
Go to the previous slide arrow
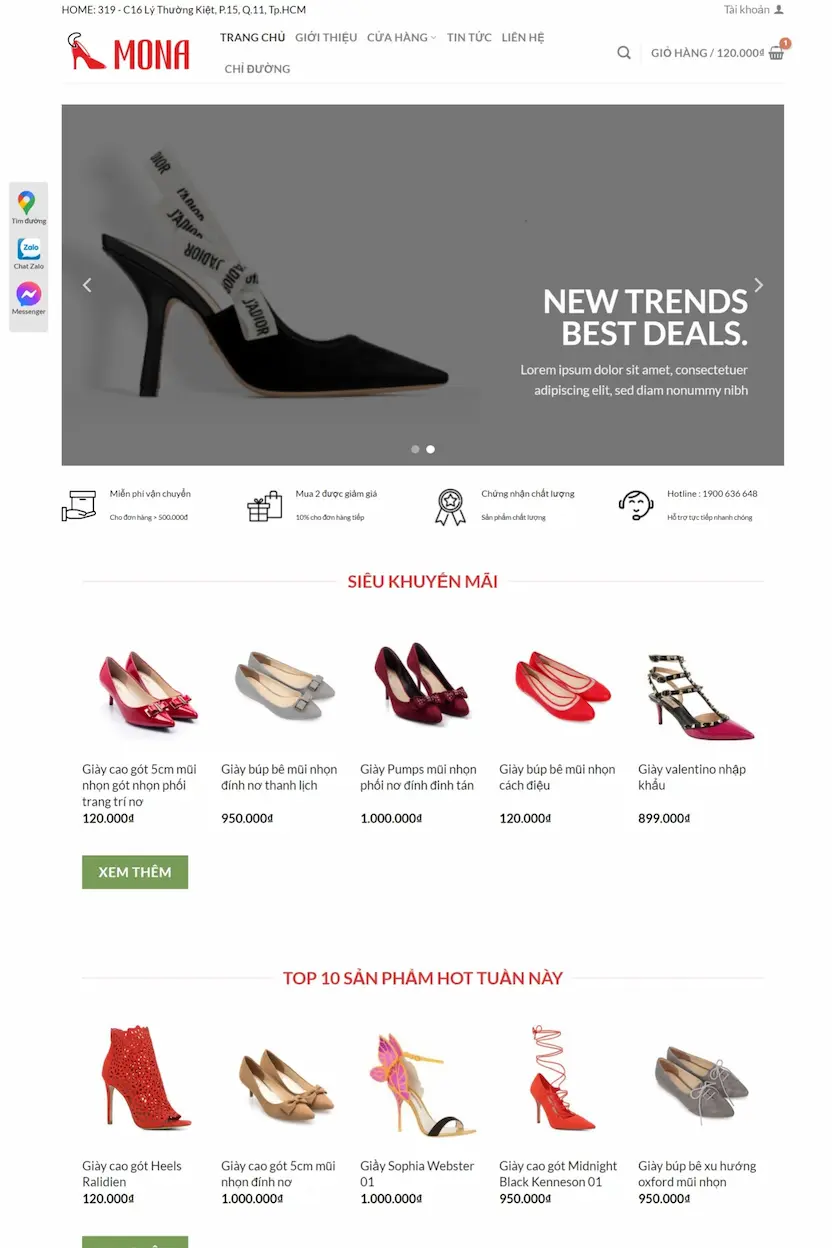(87, 285)
